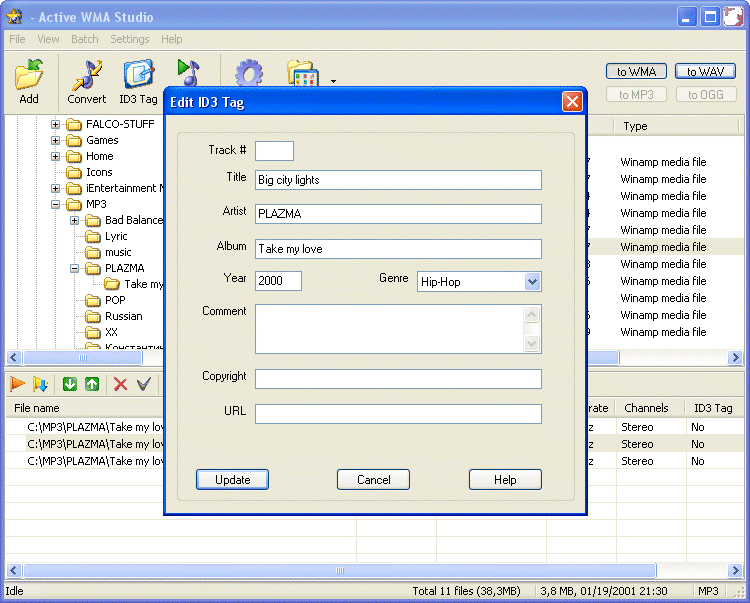Viewport: 750px width, 603px height.
Task: Click the to WAV button
Action: coord(706,72)
